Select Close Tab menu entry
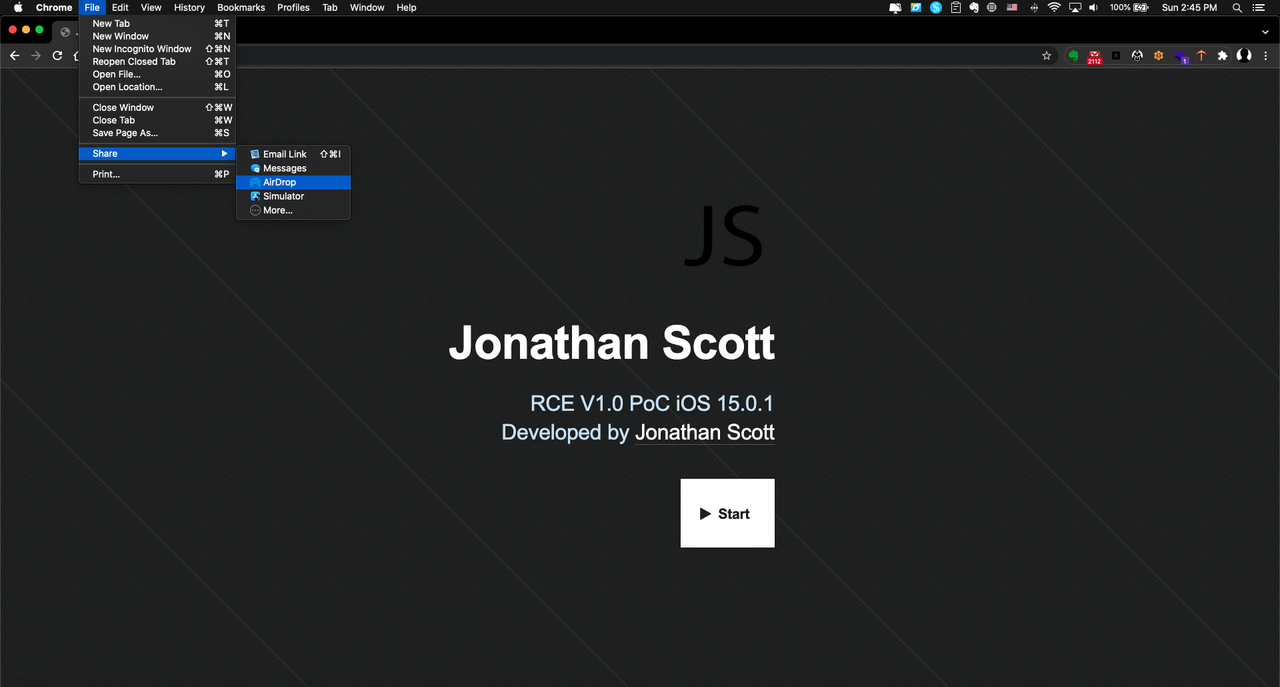 pos(157,120)
